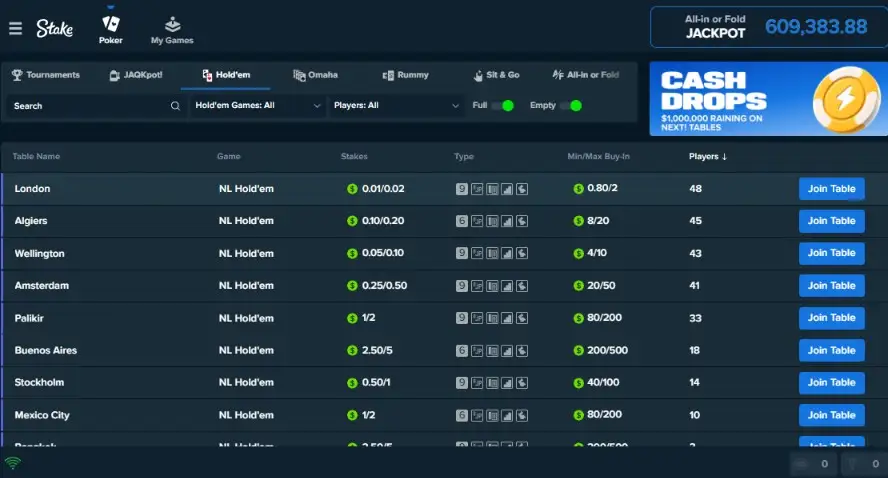
Task: Switch to the JAQKpot! tab
Action: [x=136, y=75]
